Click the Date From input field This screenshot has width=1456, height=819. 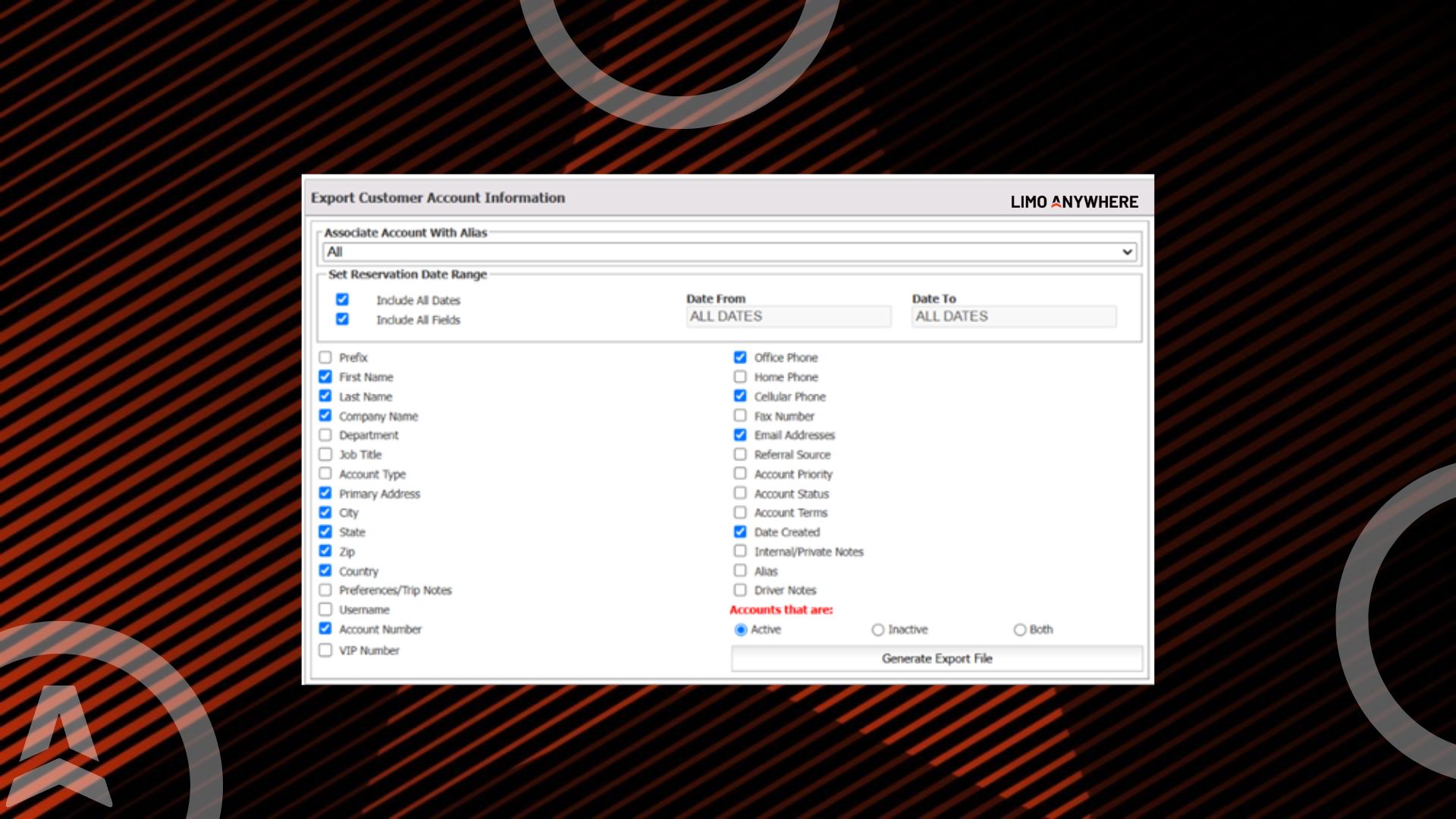pyautogui.click(x=789, y=317)
